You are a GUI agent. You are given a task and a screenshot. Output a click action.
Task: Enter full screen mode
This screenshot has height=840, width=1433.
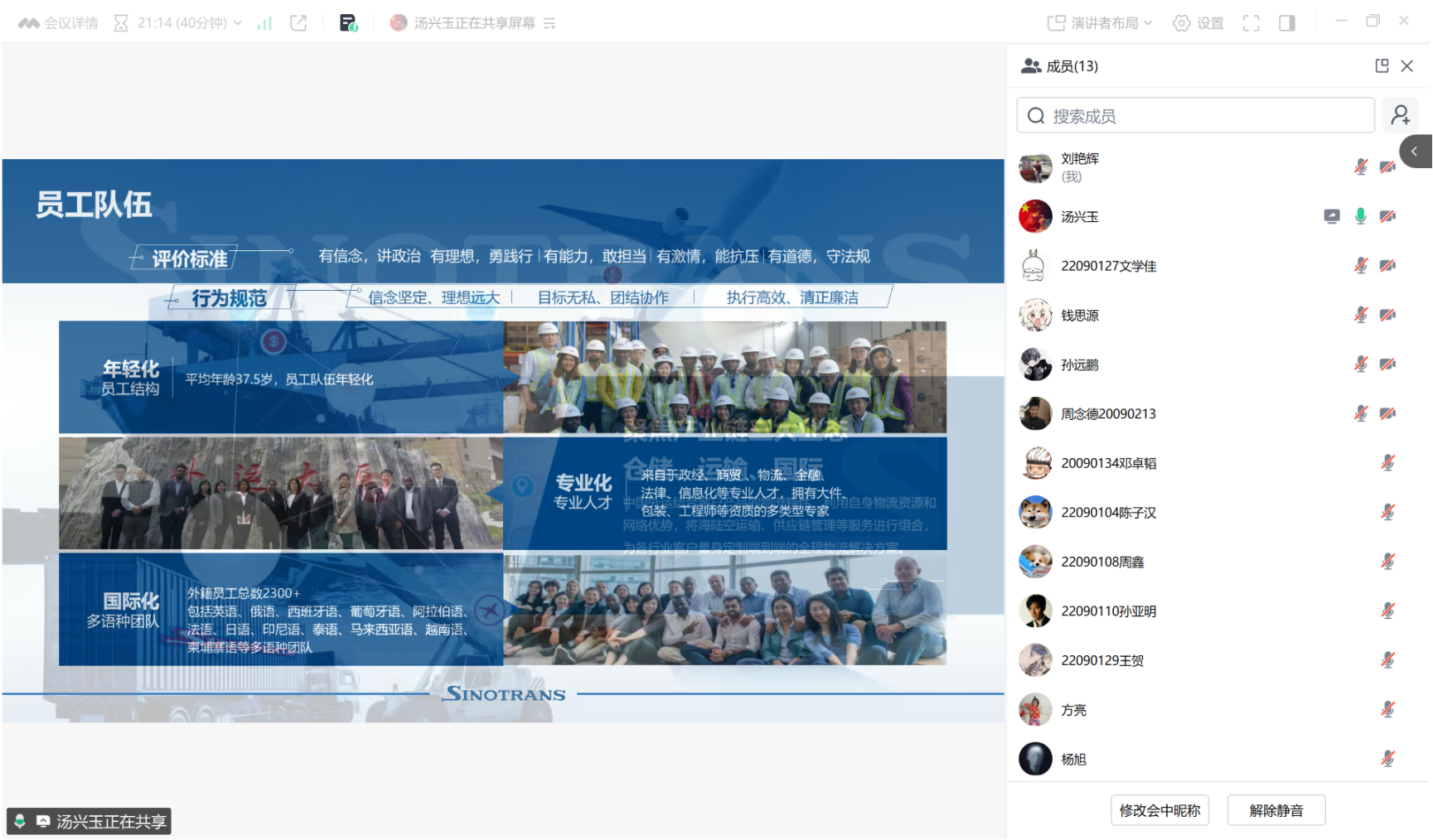click(x=1251, y=23)
